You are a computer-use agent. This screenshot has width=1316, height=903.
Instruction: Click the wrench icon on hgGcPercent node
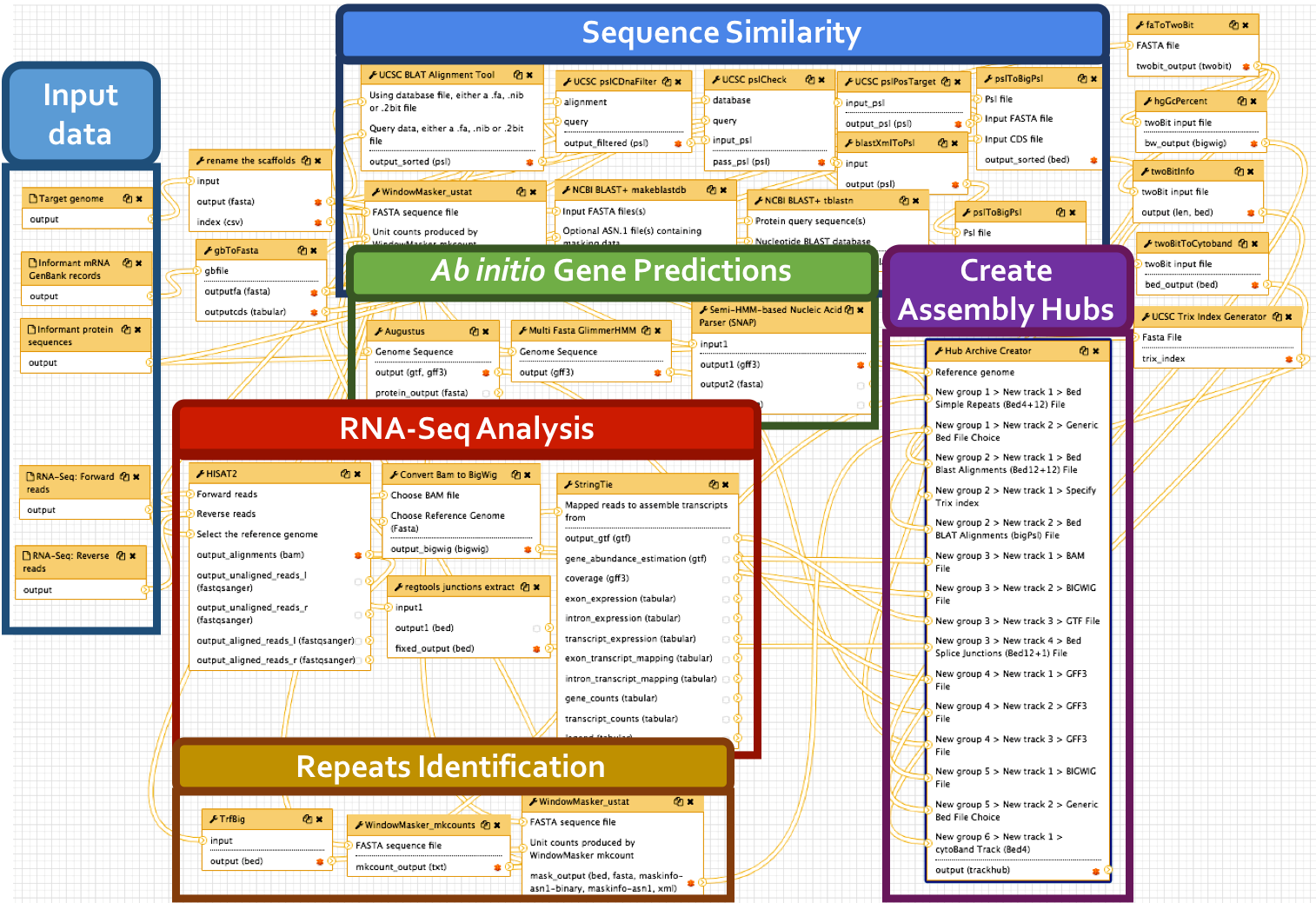click(1148, 101)
